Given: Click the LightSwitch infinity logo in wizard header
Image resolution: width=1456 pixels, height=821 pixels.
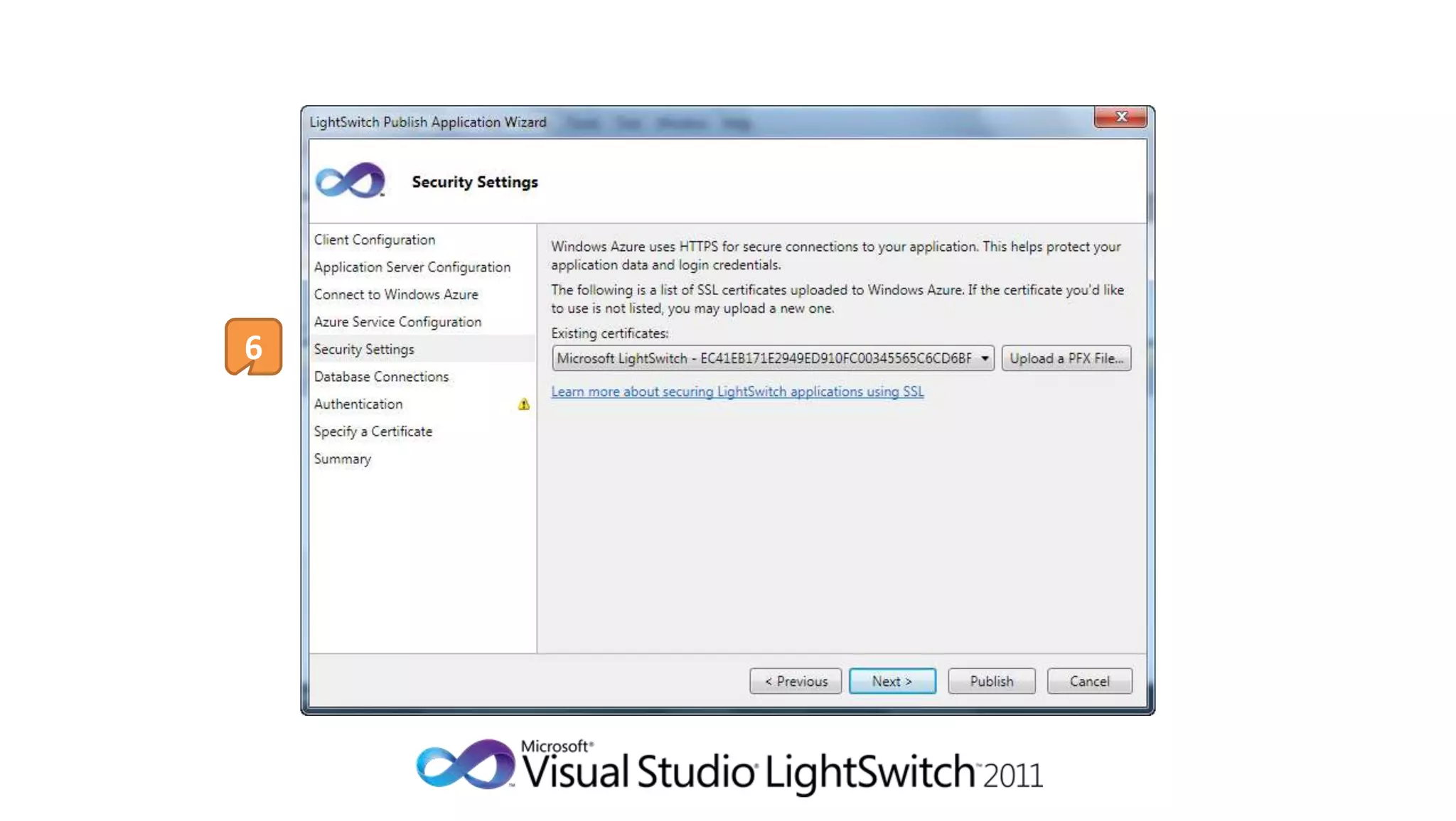Looking at the screenshot, I should (350, 181).
